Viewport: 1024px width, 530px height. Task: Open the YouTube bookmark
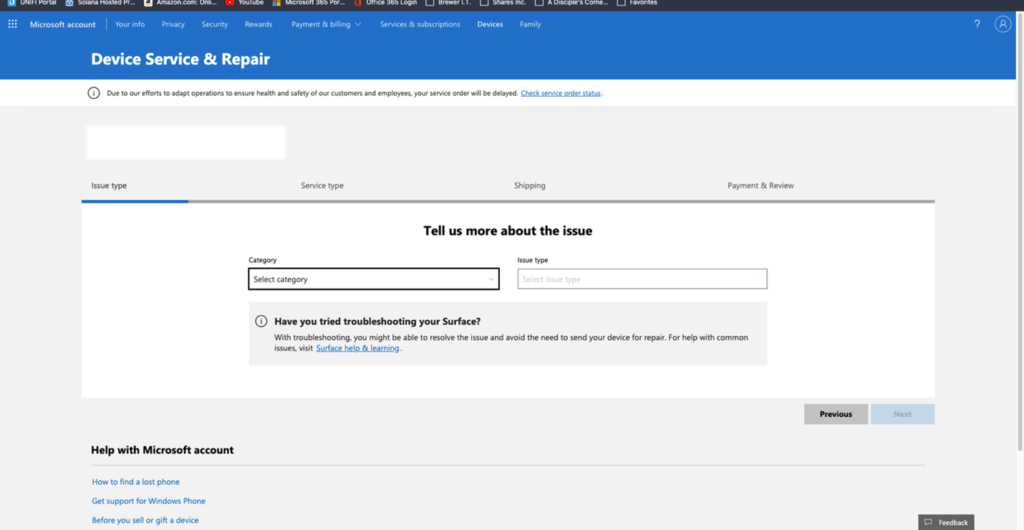click(245, 3)
